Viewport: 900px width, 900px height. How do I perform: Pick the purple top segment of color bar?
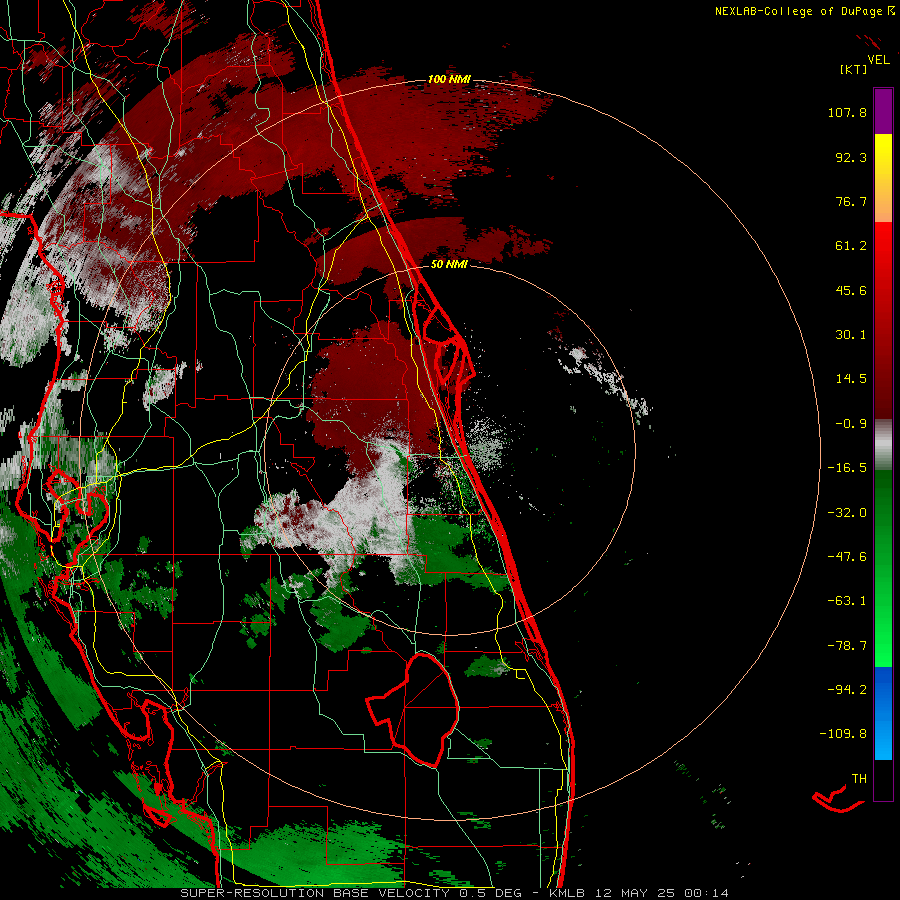pyautogui.click(x=883, y=111)
